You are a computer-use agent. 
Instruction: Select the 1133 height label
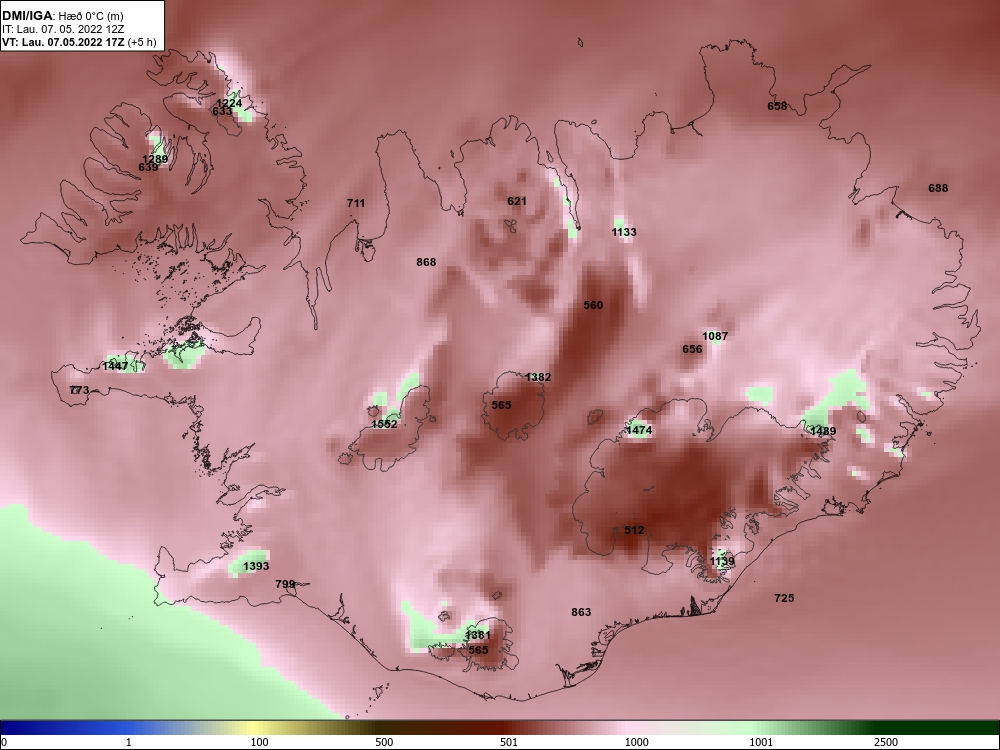tap(624, 232)
